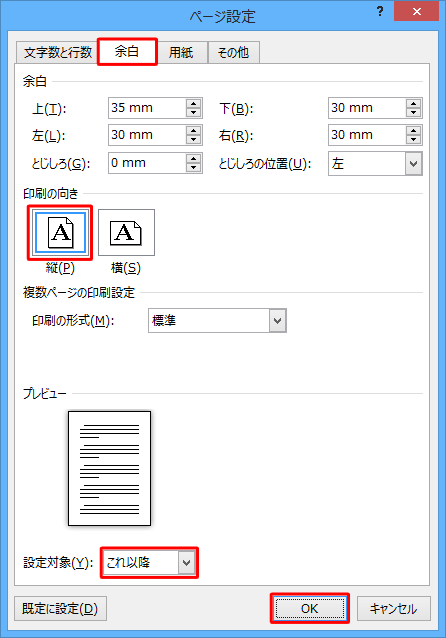Select the portrait 縦(P) orientation icon
Image resolution: width=446 pixels, height=638 pixels.
click(x=60, y=233)
